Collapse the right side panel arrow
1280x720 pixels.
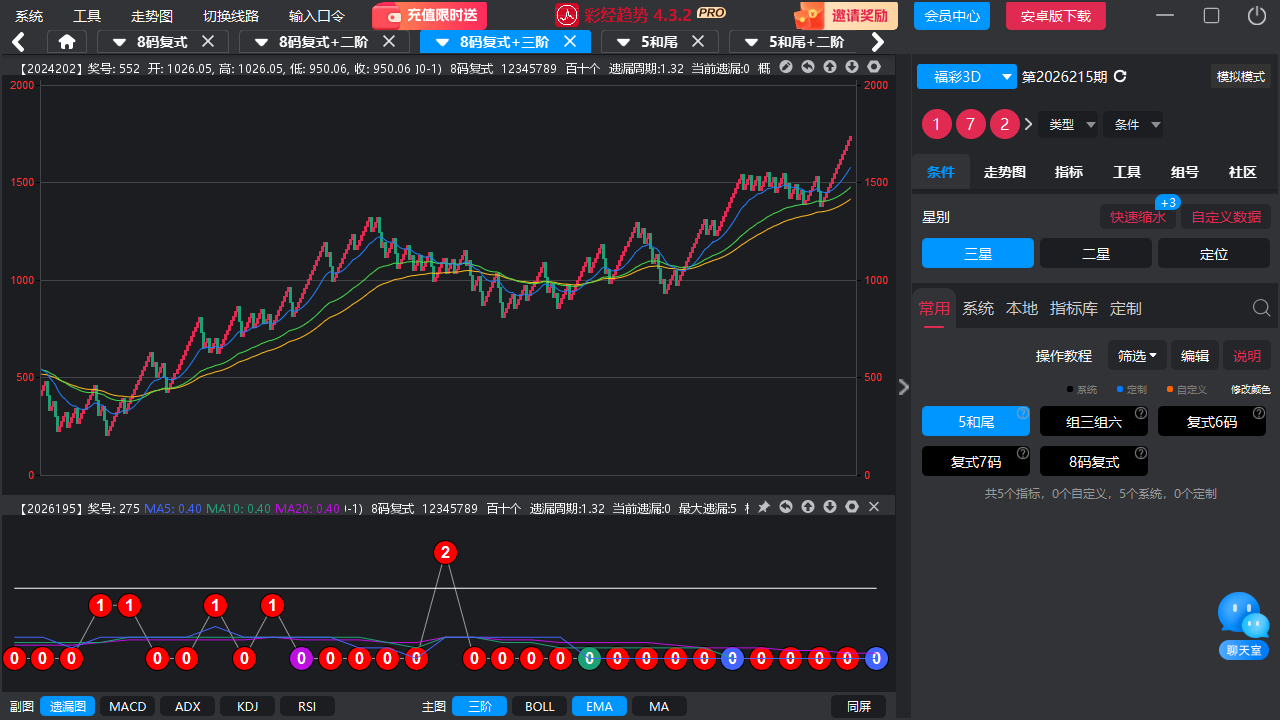(x=904, y=387)
